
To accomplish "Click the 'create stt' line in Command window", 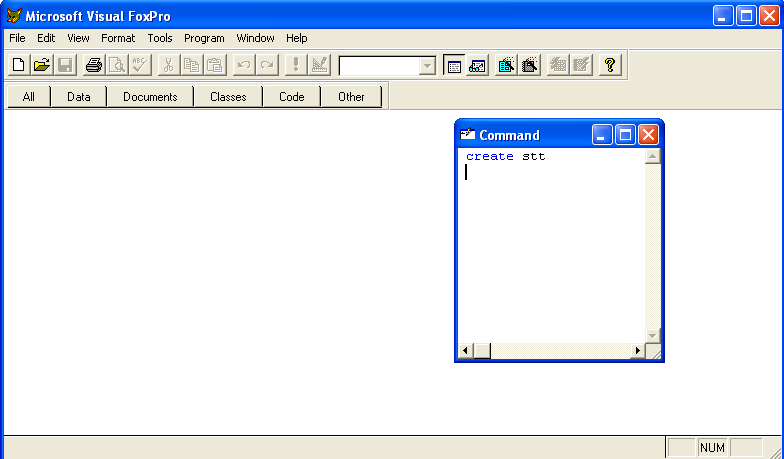I will 506,156.
